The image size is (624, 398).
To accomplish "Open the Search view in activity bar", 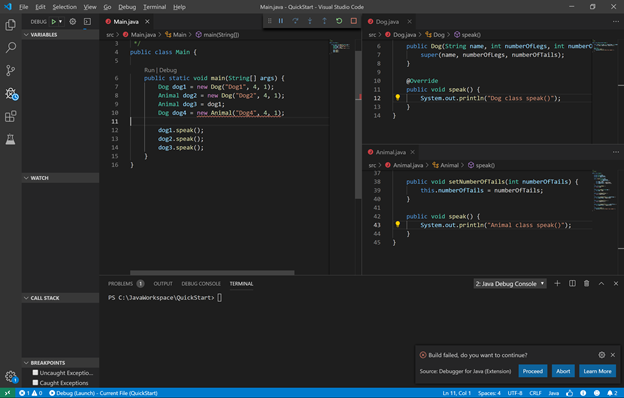I will pos(10,47).
